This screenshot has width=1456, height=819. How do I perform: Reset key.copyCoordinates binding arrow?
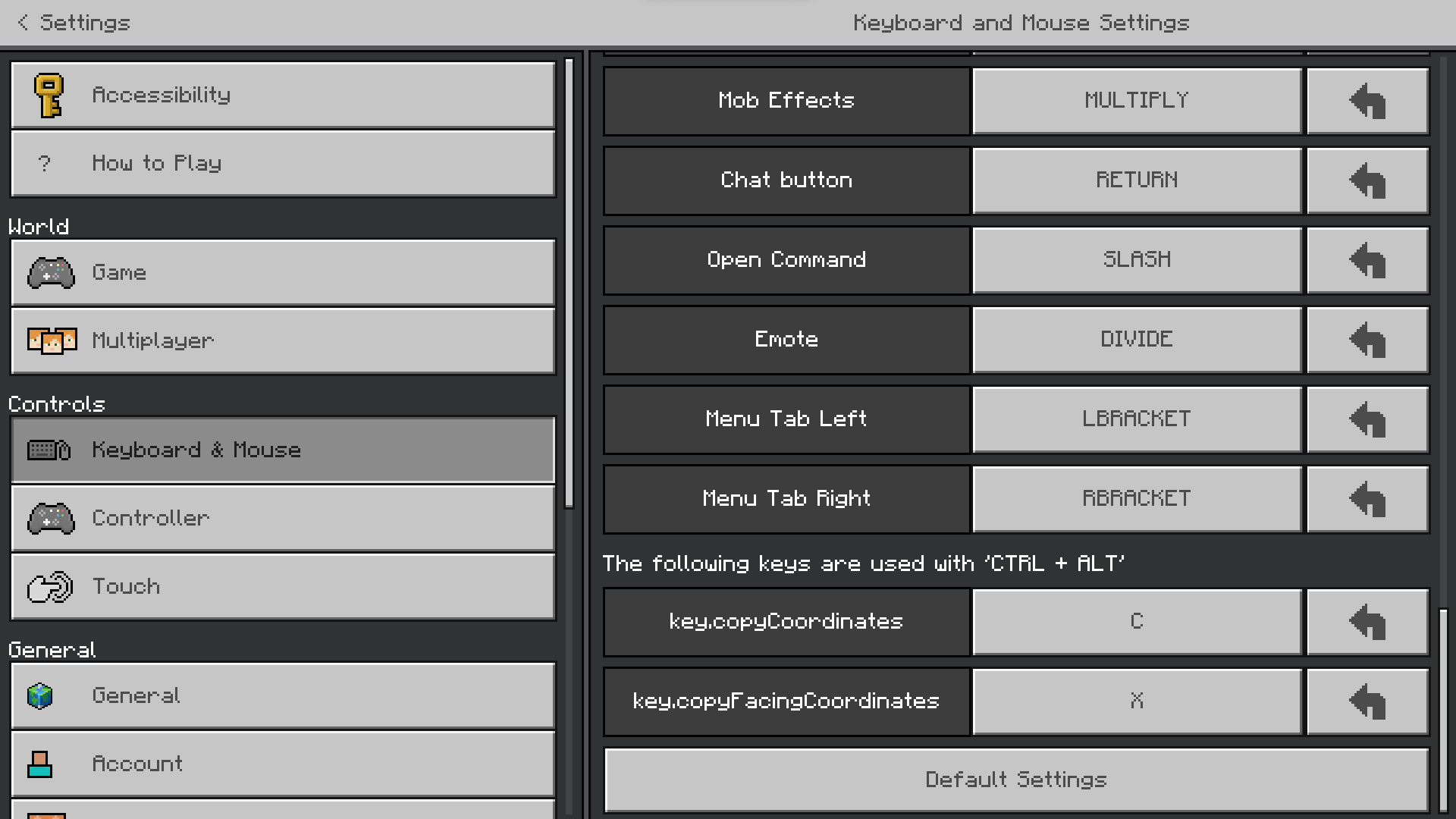pyautogui.click(x=1367, y=622)
